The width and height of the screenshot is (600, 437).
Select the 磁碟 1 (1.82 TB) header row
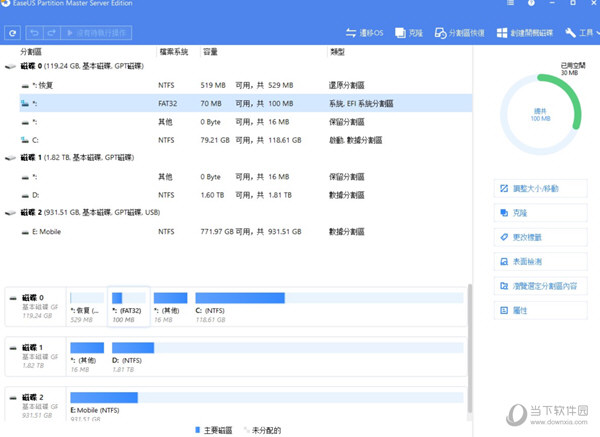click(x=238, y=158)
